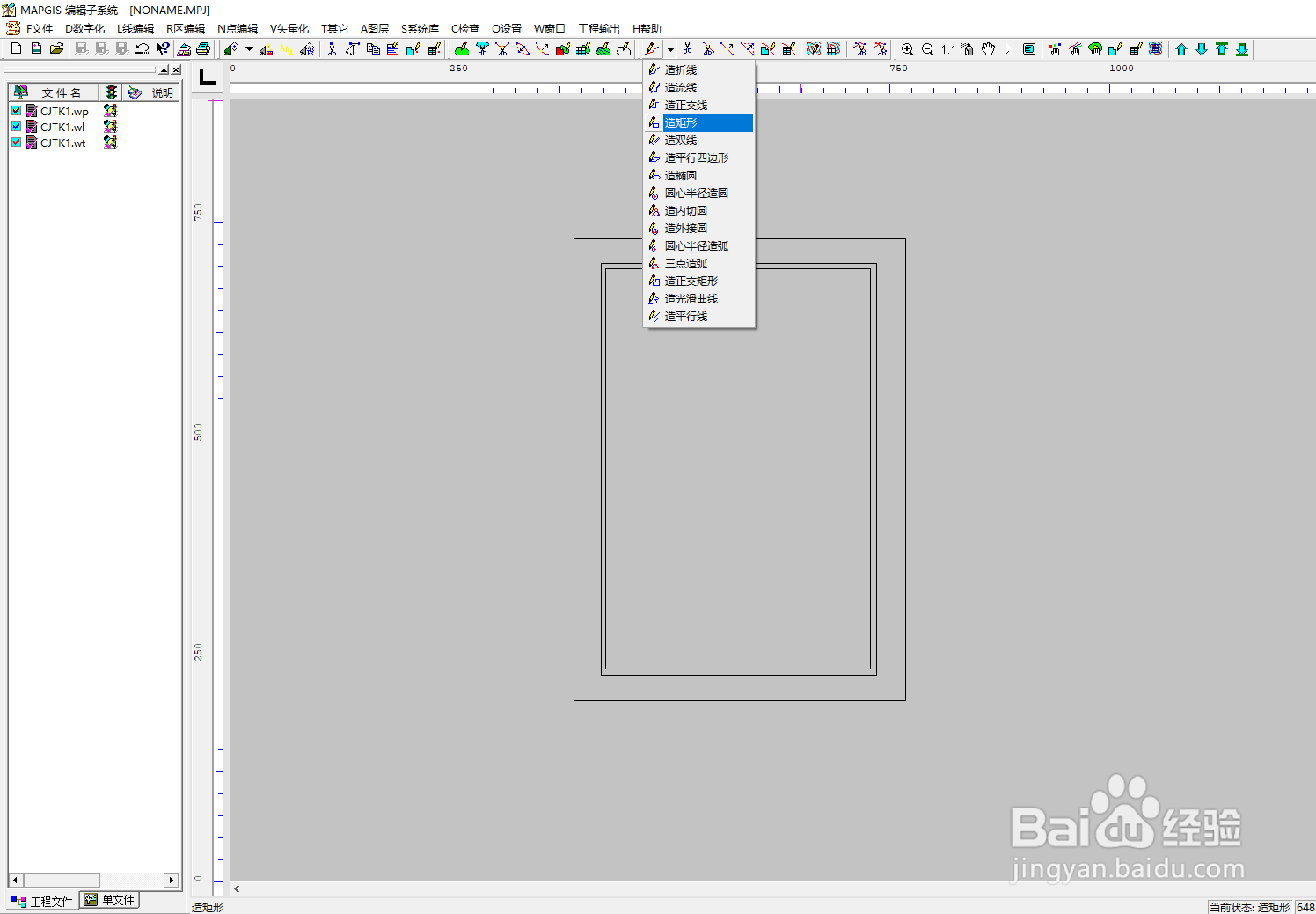Open the S系统库 menu
The width and height of the screenshot is (1316, 914).
tap(420, 29)
